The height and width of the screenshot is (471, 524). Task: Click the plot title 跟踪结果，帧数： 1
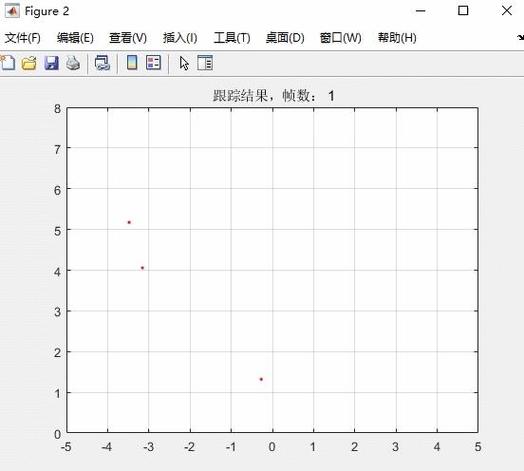click(x=274, y=96)
